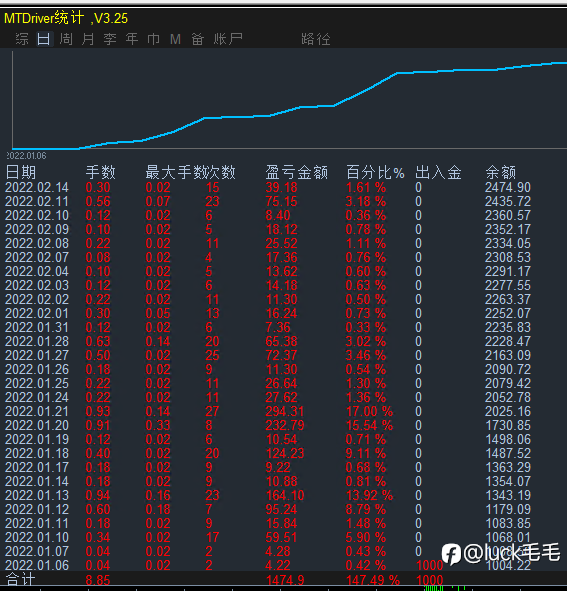Click percentage 15.54 %
Screen dimensions: 567x591
tap(369, 425)
